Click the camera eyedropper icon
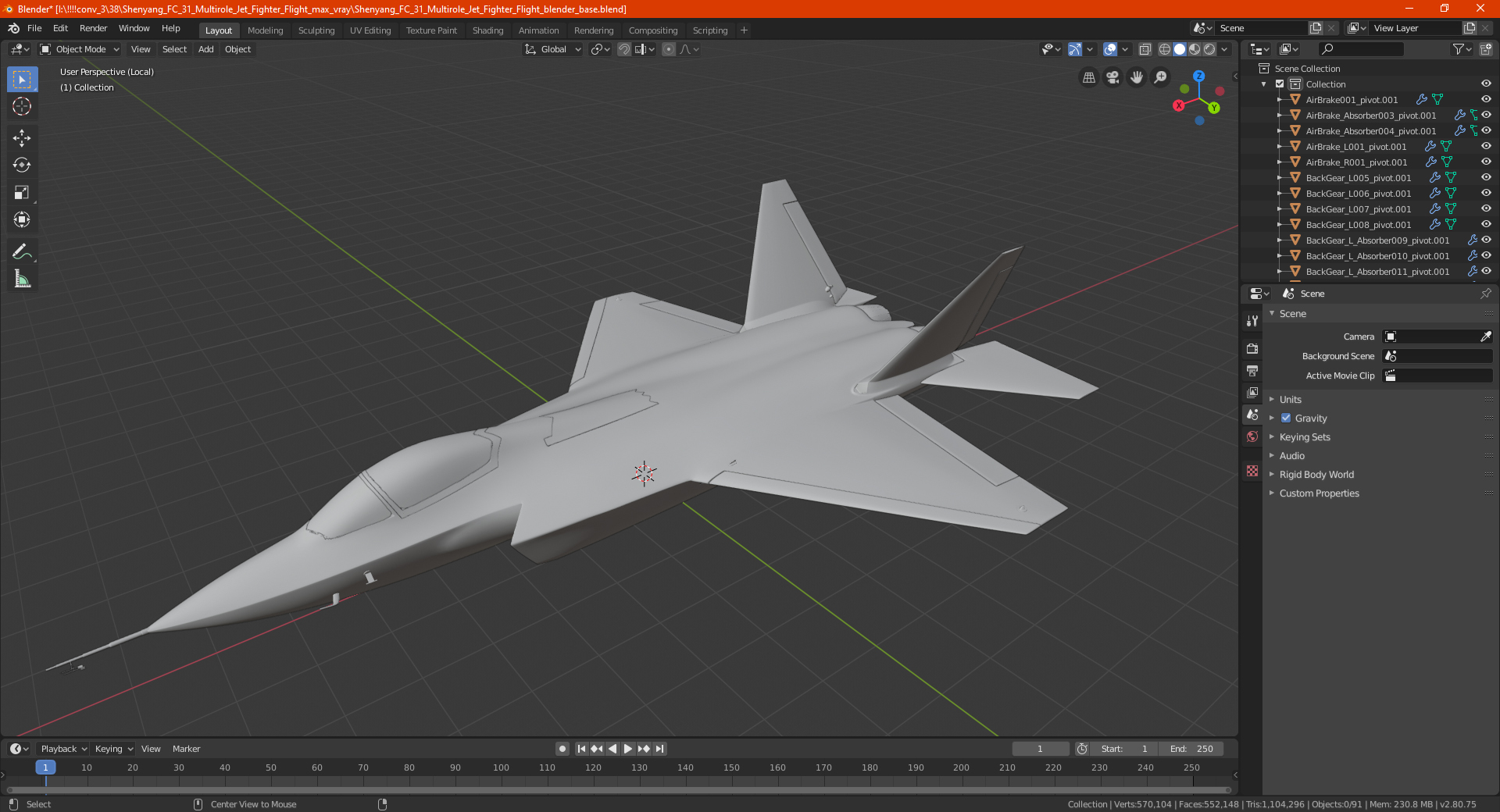The width and height of the screenshot is (1500, 812). 1485,337
